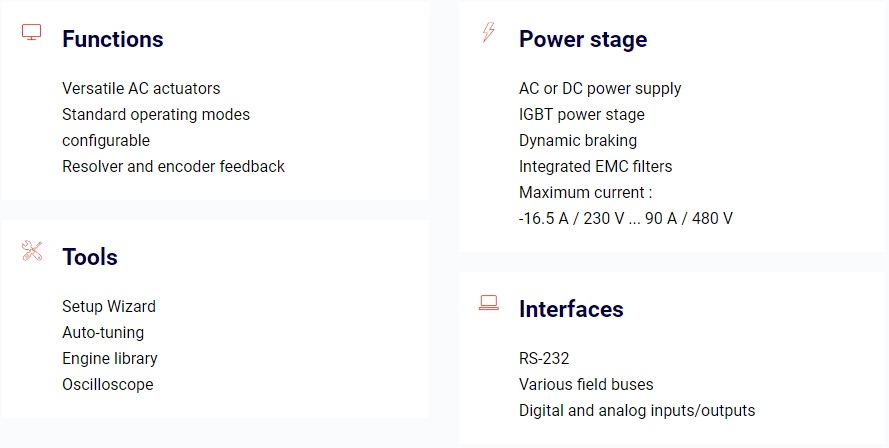Click the monitor icon beside Functions
This screenshot has height=448, width=889.
point(32,32)
